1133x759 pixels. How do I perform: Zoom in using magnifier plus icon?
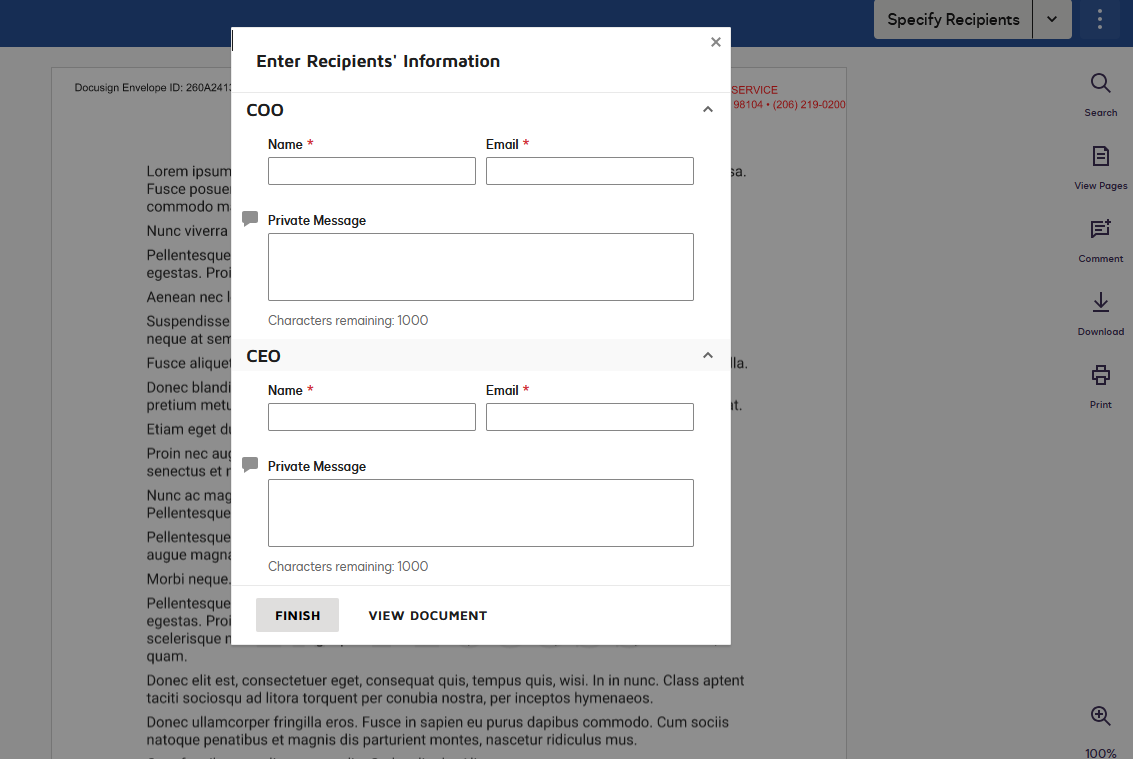click(1100, 716)
